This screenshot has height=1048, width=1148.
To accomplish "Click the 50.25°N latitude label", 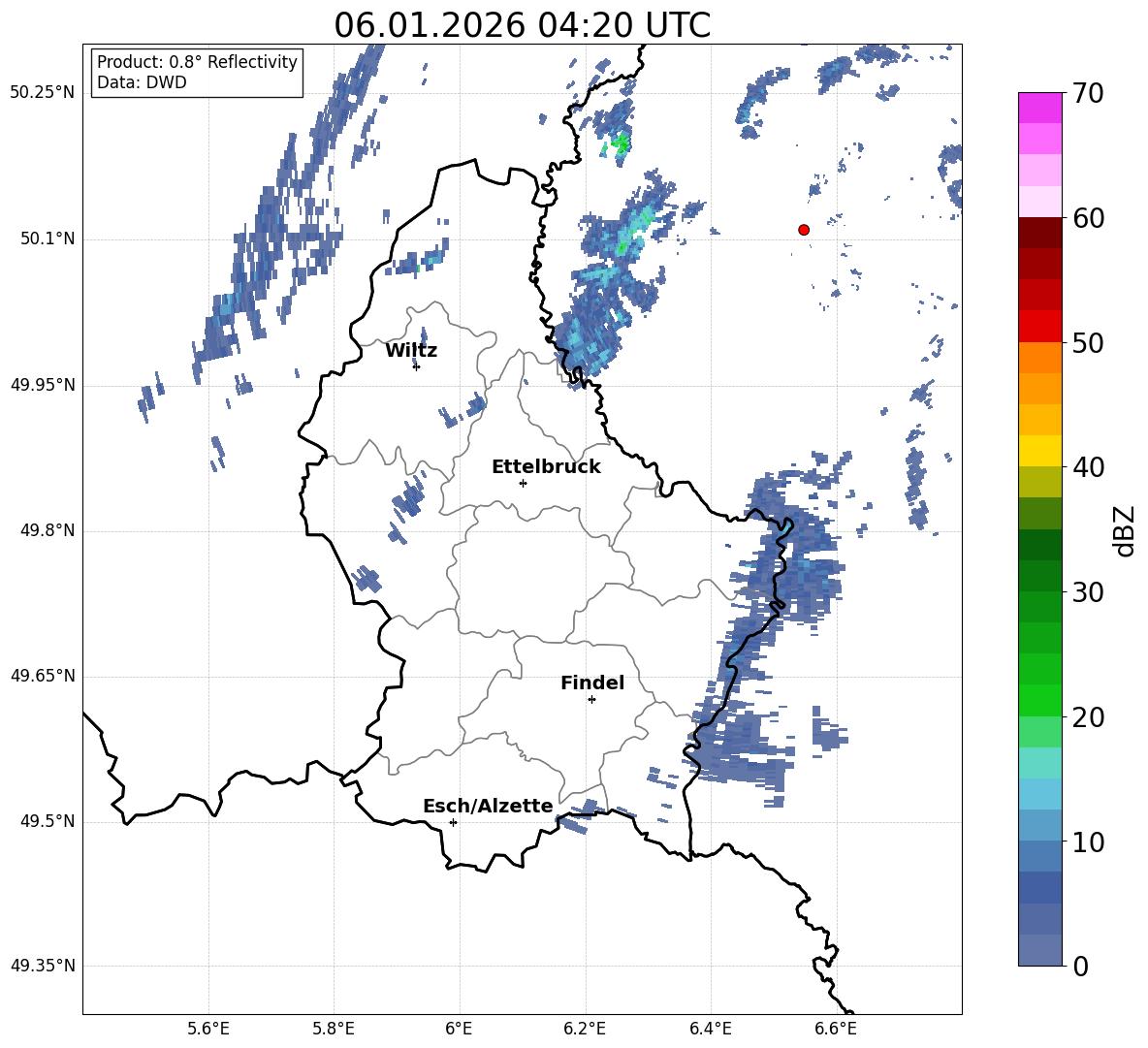I will pyautogui.click(x=43, y=93).
